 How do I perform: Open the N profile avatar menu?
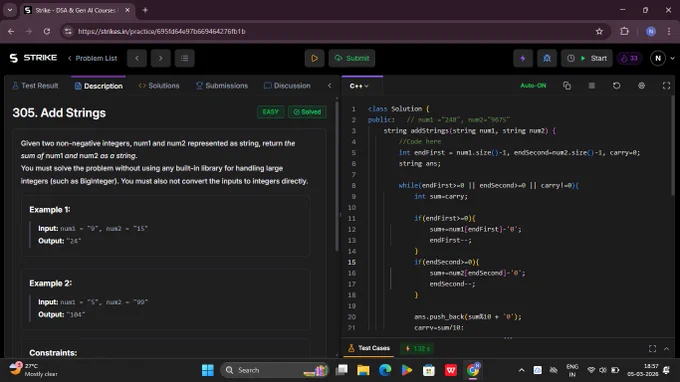[658, 58]
